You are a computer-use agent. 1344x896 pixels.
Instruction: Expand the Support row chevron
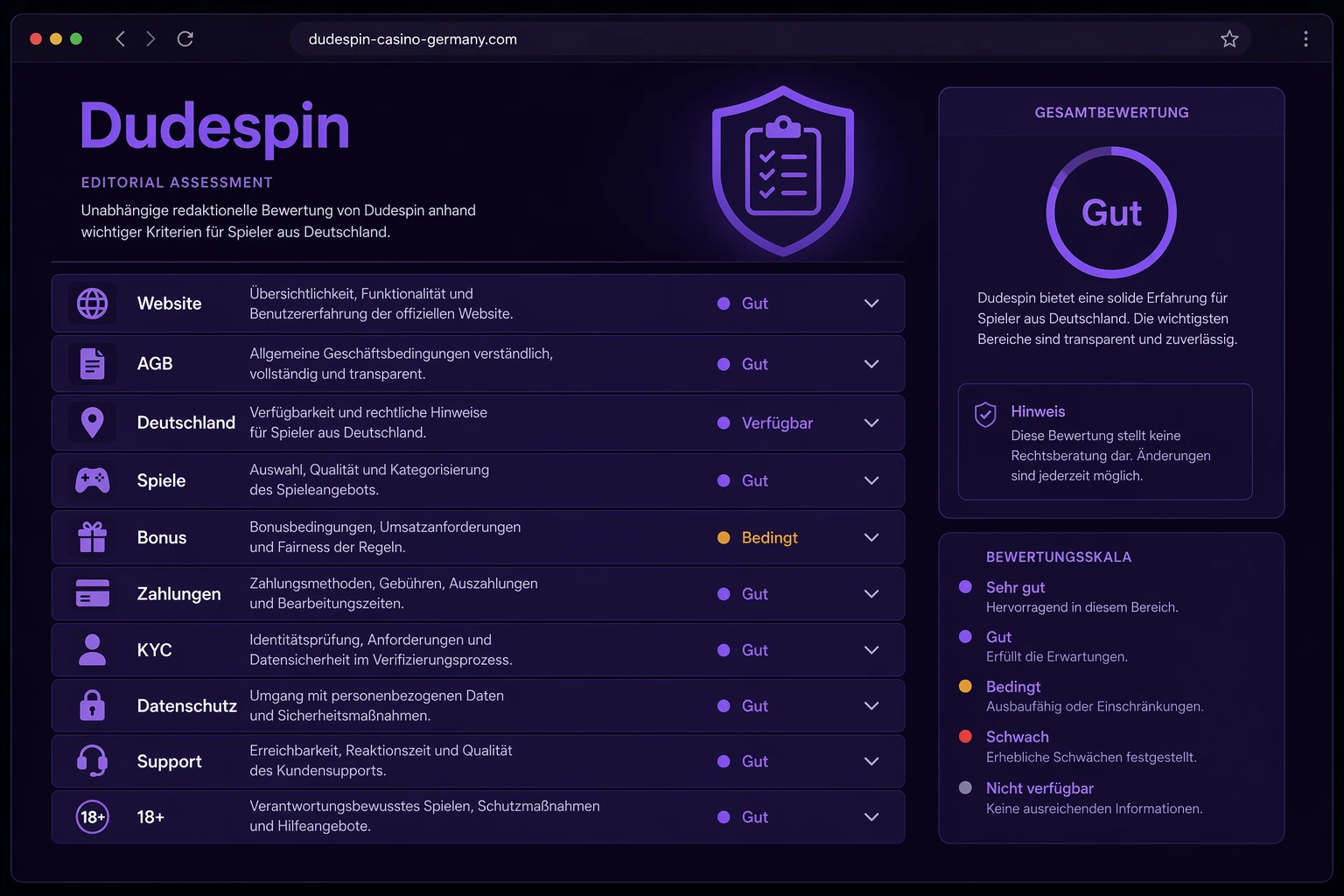[871, 761]
